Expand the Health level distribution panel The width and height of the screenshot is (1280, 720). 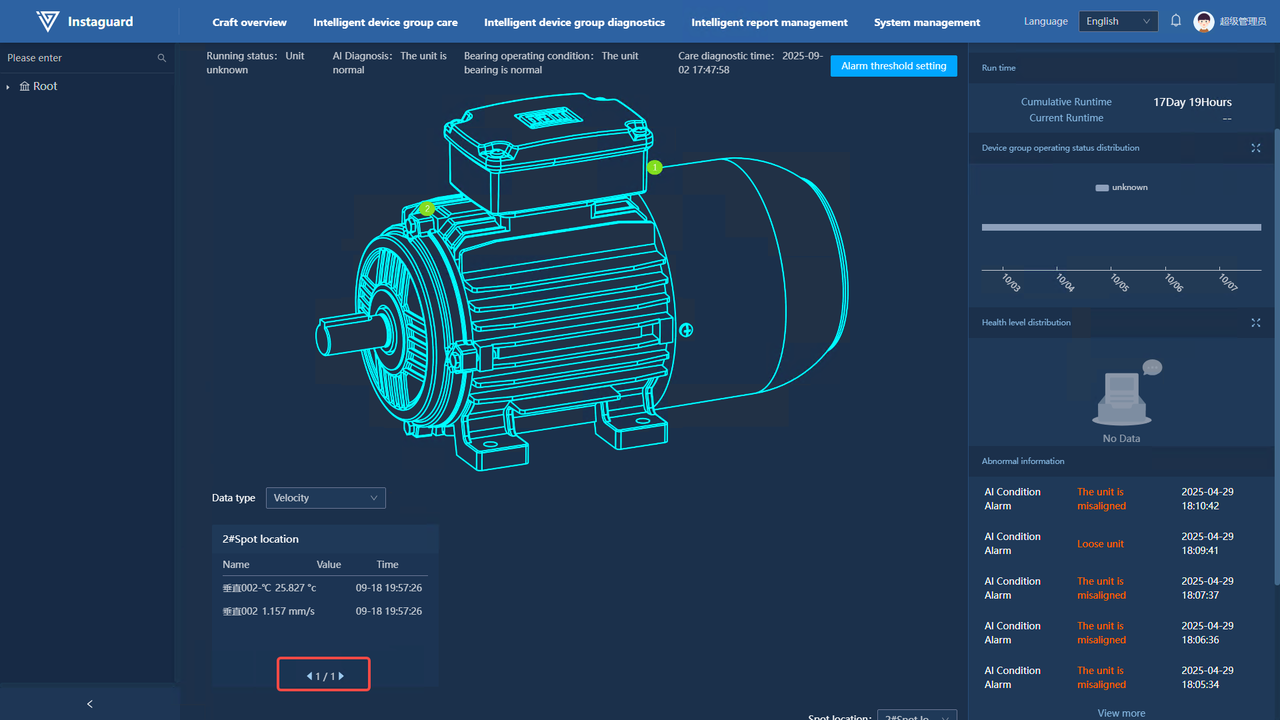point(1256,323)
